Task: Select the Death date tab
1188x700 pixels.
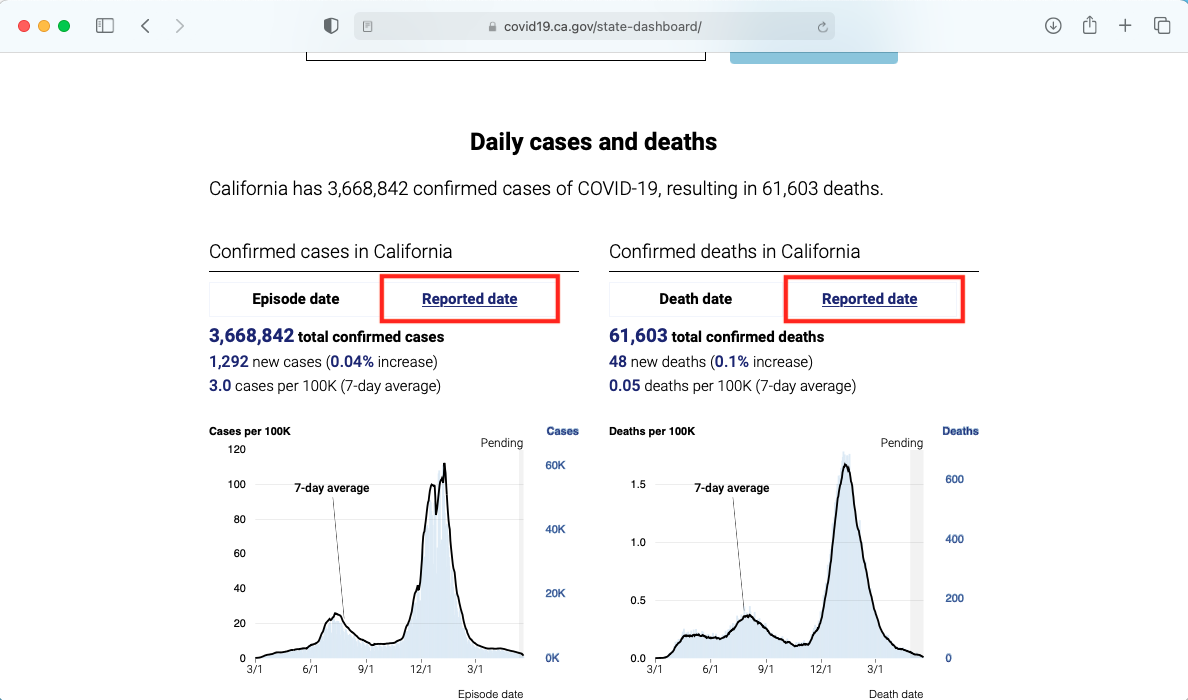Action: 696,298
